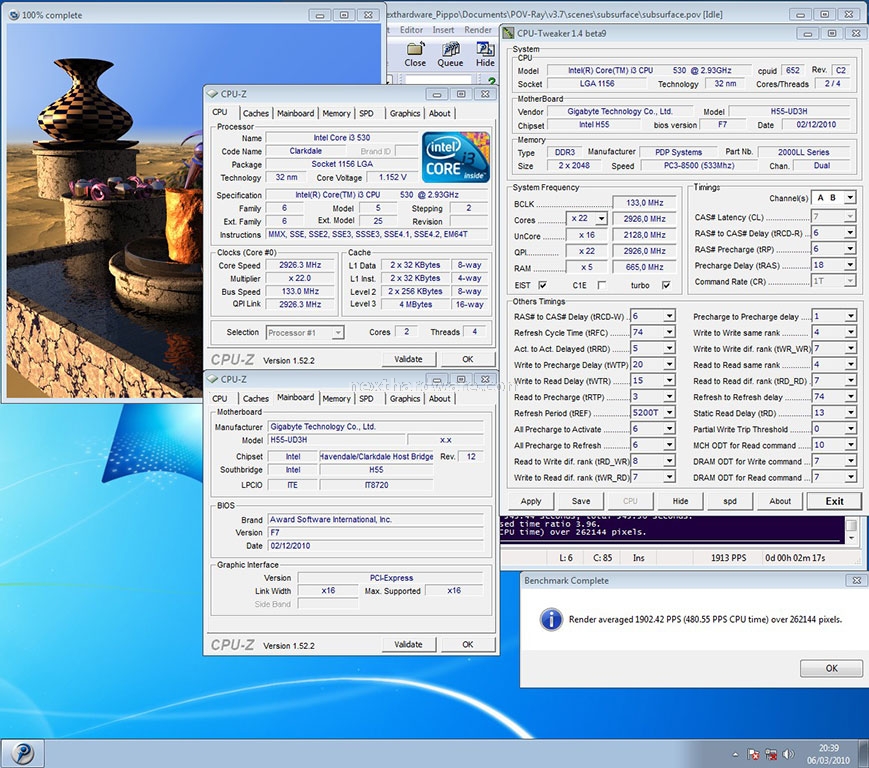Screen dimensions: 869x768
Task: Click the Windows Start orb
Action: point(22,753)
